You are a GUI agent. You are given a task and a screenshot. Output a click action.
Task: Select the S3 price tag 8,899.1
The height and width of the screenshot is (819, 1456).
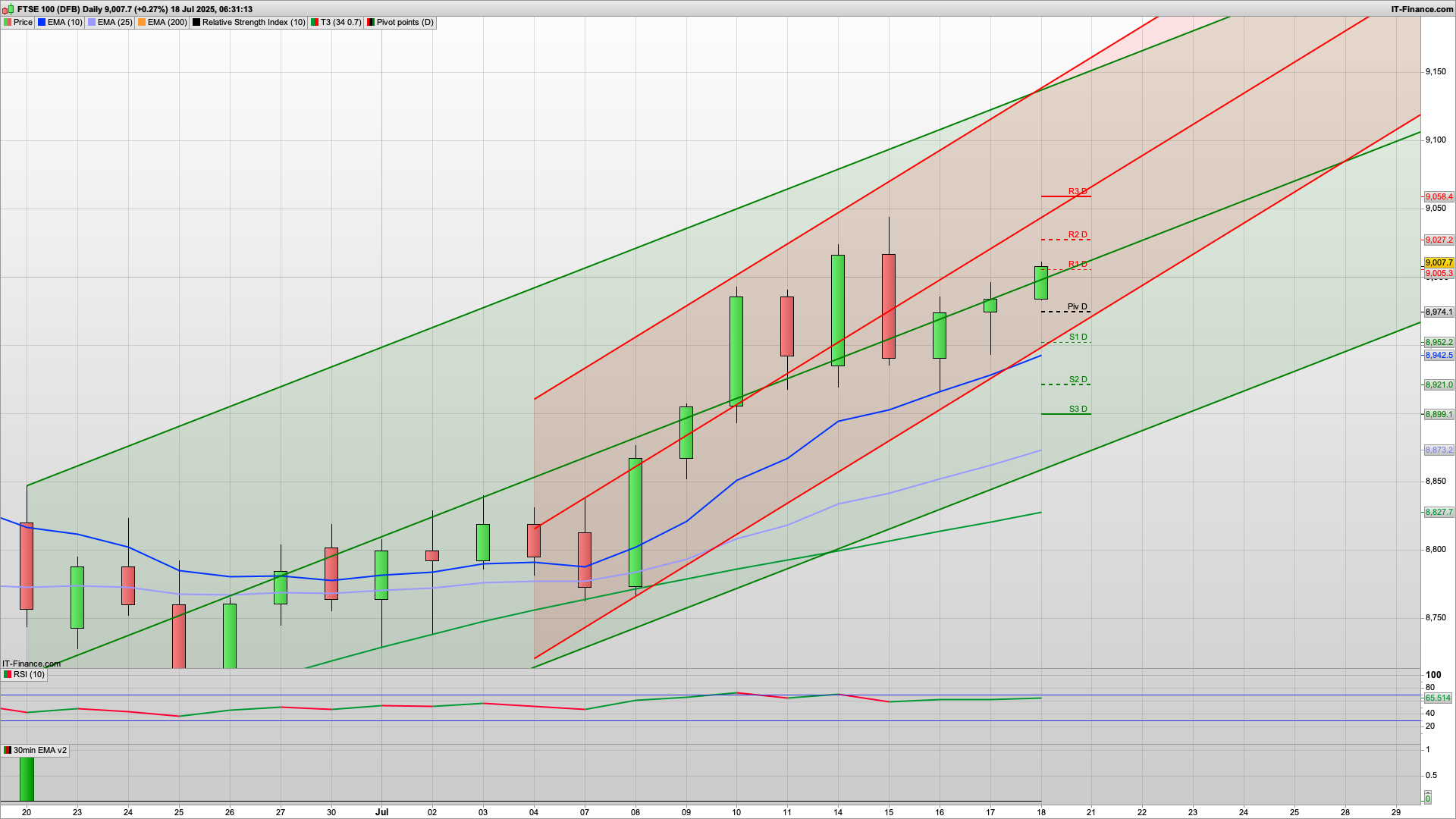pos(1439,414)
